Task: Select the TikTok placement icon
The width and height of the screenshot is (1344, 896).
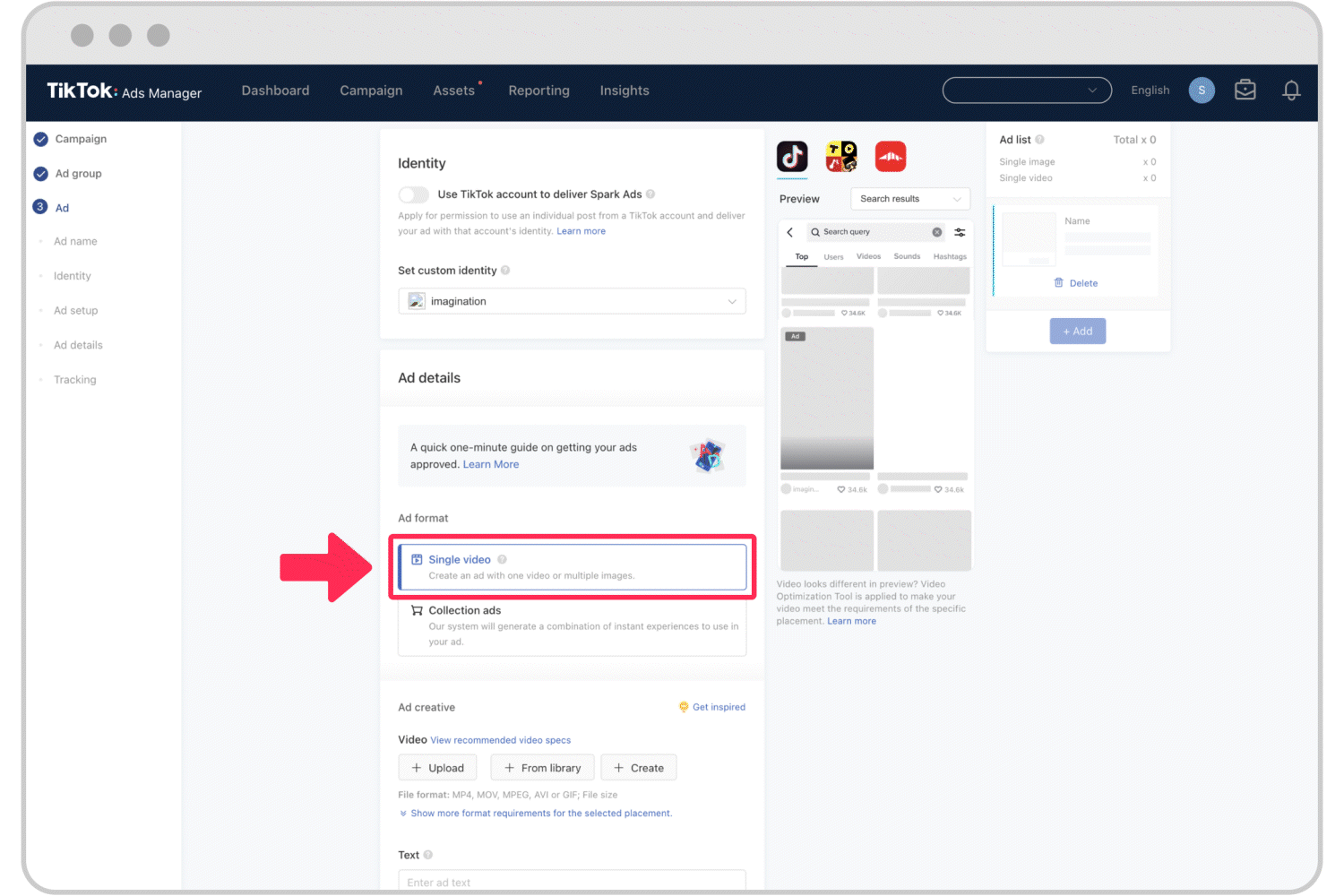Action: (x=792, y=157)
